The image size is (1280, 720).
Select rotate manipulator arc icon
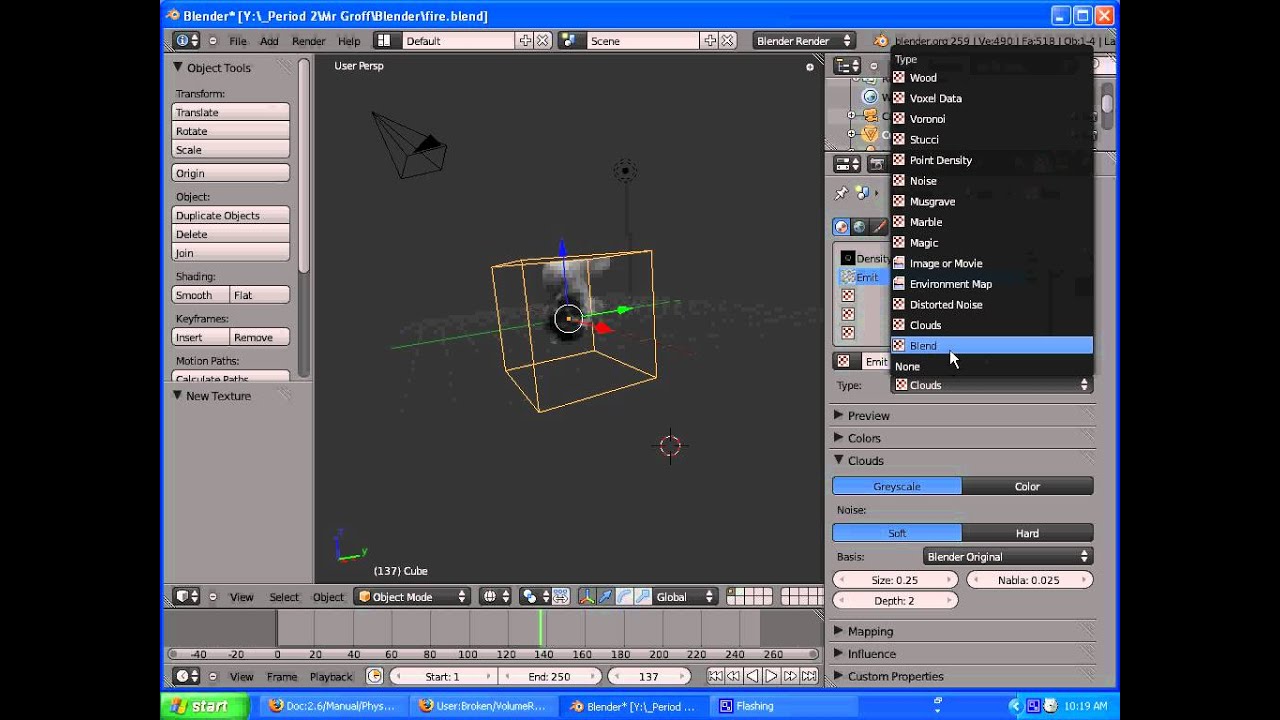pos(624,597)
